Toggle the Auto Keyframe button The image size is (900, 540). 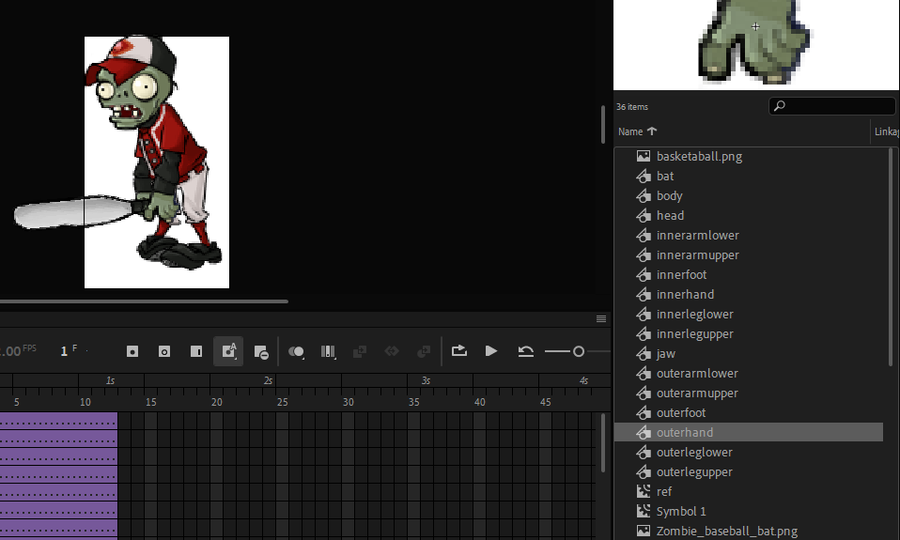228,351
